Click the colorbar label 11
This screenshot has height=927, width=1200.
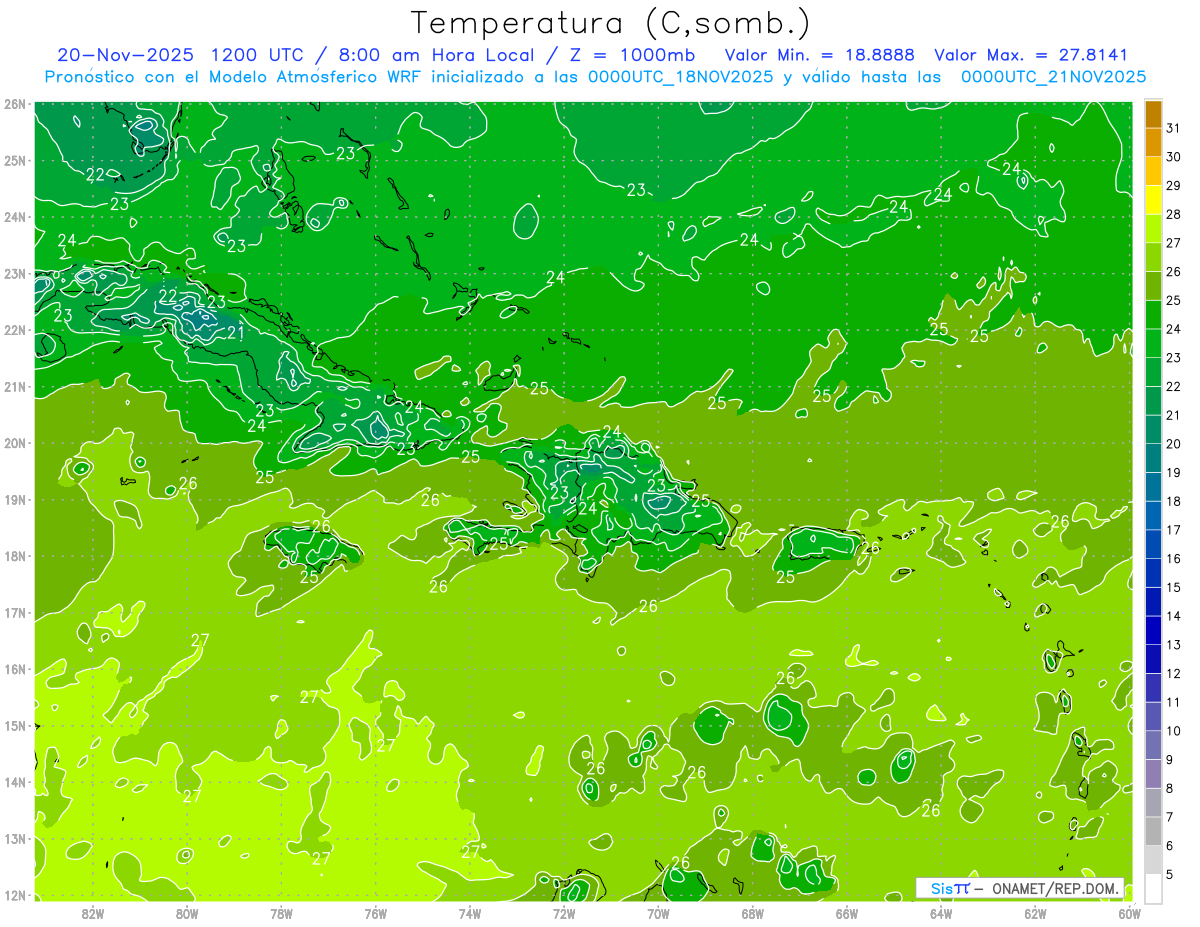[1174, 702]
